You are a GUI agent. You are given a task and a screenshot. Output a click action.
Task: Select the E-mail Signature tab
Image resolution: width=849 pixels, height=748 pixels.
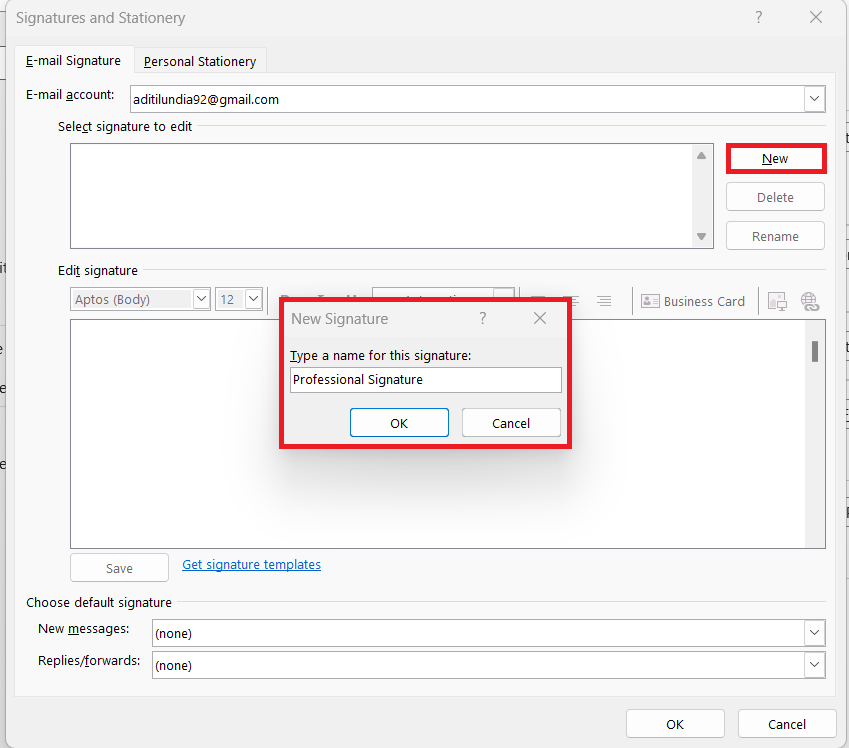coord(74,61)
